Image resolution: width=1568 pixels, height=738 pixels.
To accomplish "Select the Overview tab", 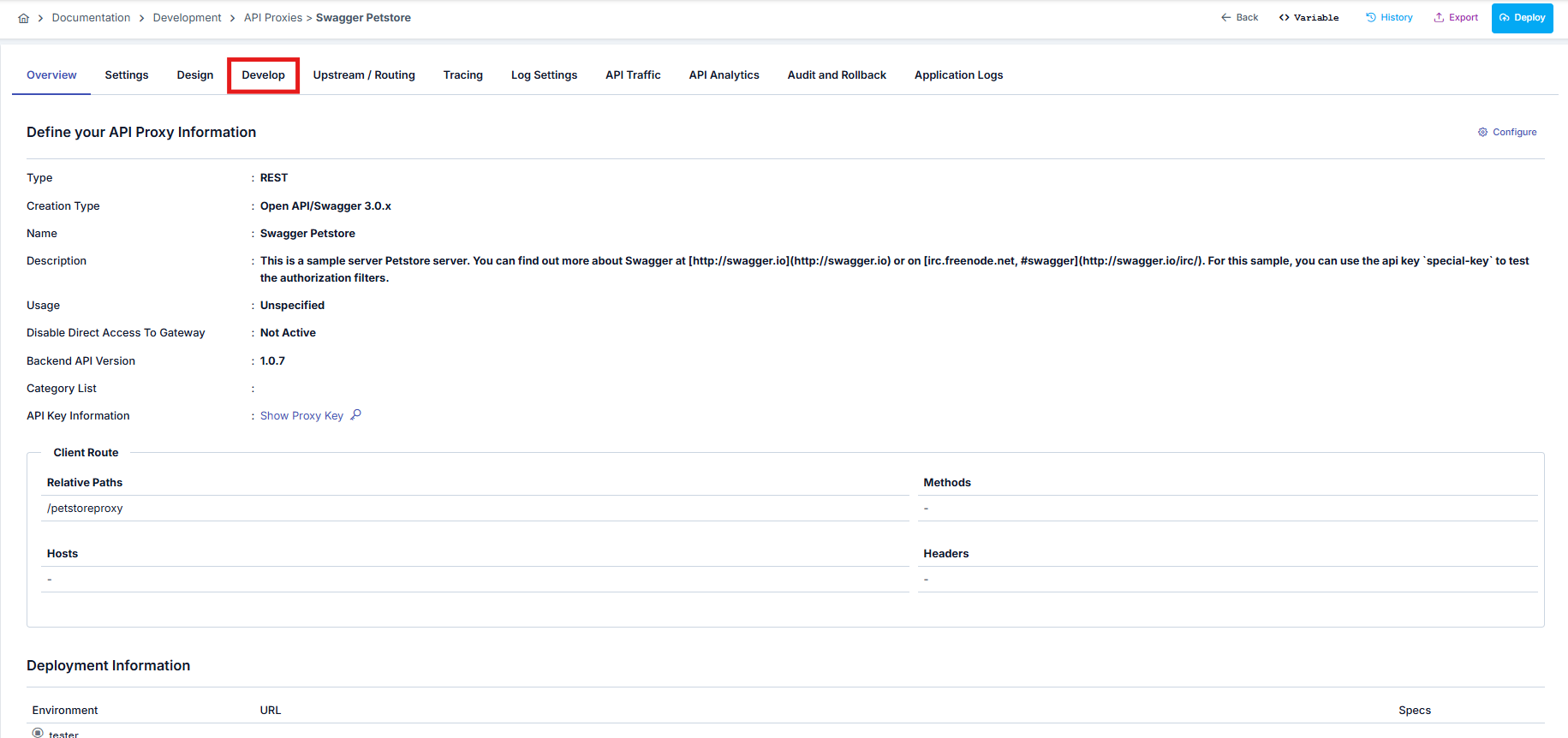I will coord(51,75).
